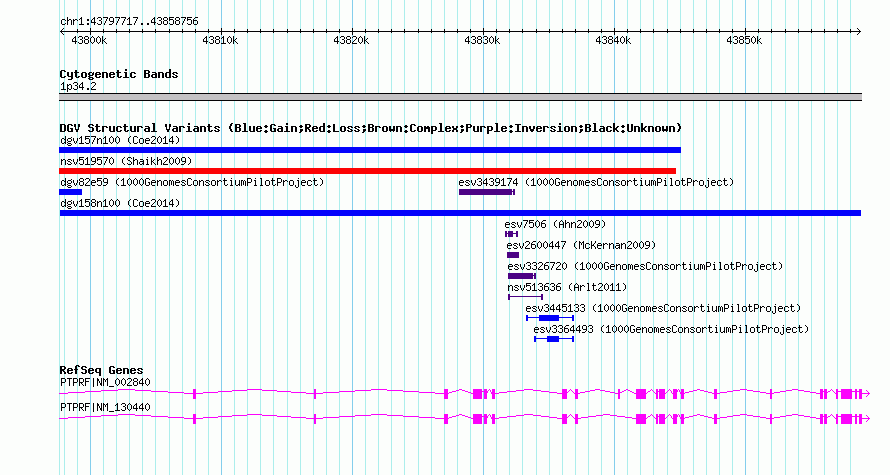Open the PTPRF|NM_002840 gene label
Screen dimensions: 890x475
point(106,382)
